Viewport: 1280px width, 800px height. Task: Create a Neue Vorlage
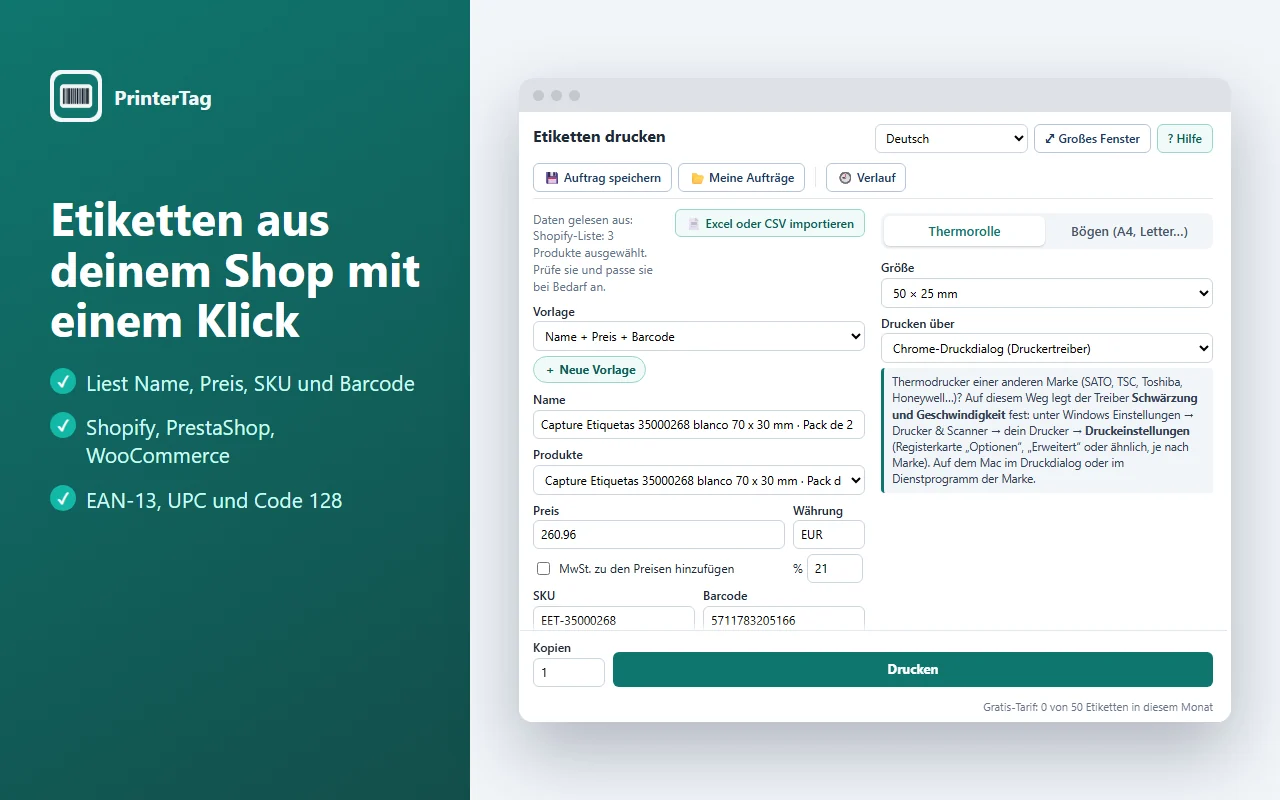coord(590,370)
